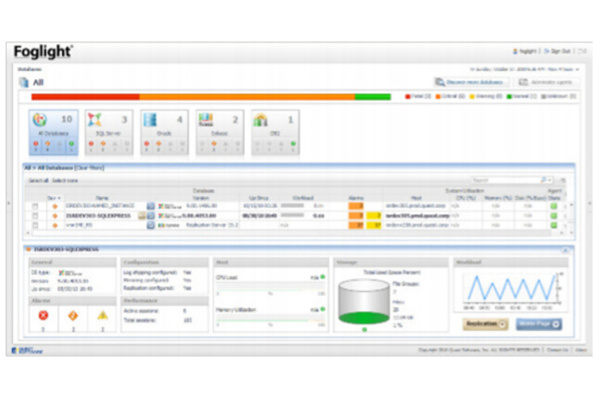Click the Contact Us footer link
The width and height of the screenshot is (600, 400).
point(558,350)
